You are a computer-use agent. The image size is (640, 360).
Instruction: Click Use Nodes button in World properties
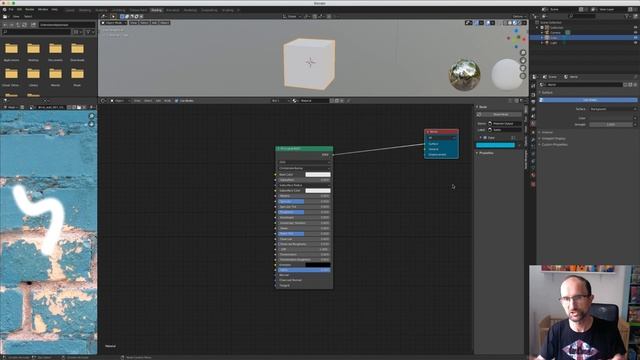[x=589, y=100]
